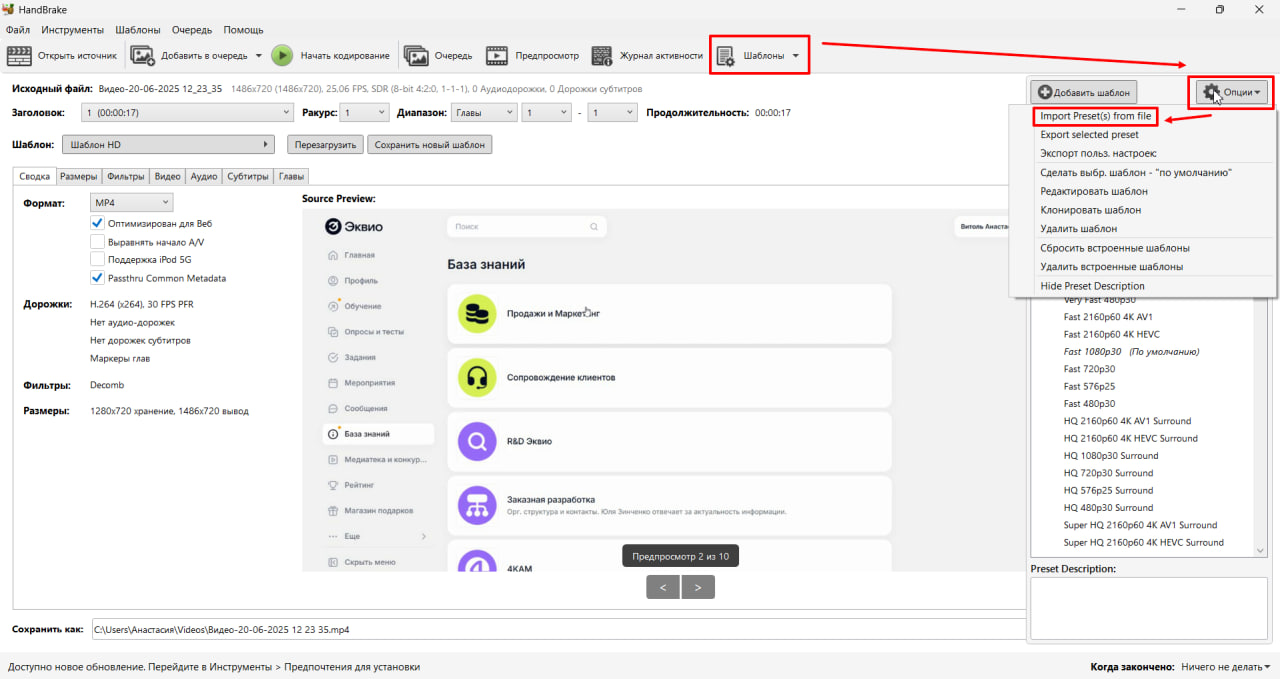Click the Открыть источник clapperboard icon
Screen dimensions: 1280x679
point(20,56)
